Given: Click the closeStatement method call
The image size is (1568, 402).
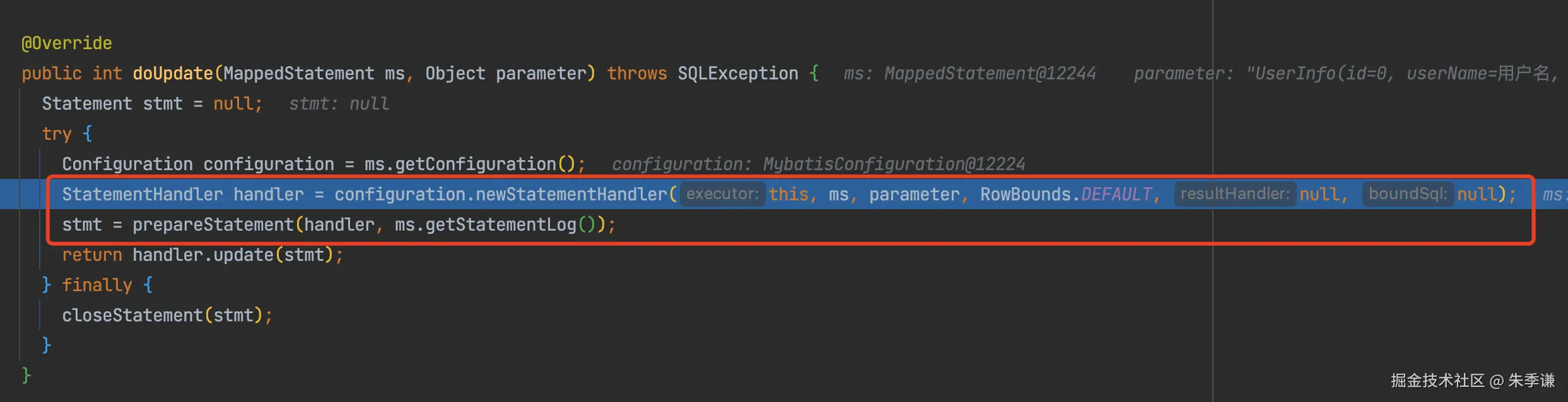Looking at the screenshot, I should click(132, 315).
